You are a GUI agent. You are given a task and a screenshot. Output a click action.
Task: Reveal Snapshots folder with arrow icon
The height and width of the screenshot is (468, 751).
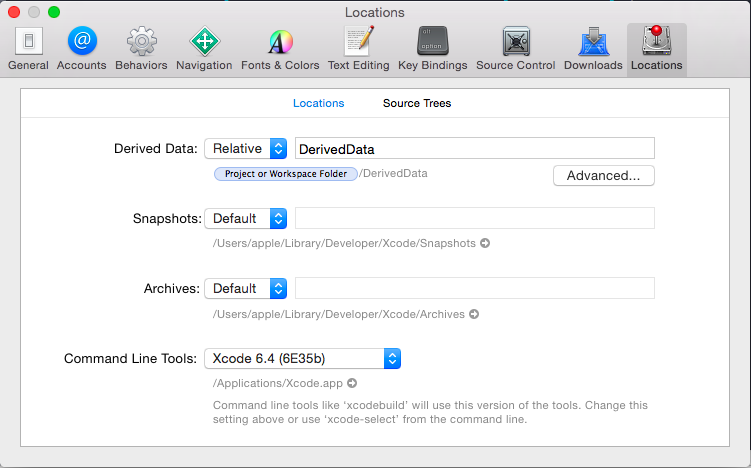[x=485, y=243]
